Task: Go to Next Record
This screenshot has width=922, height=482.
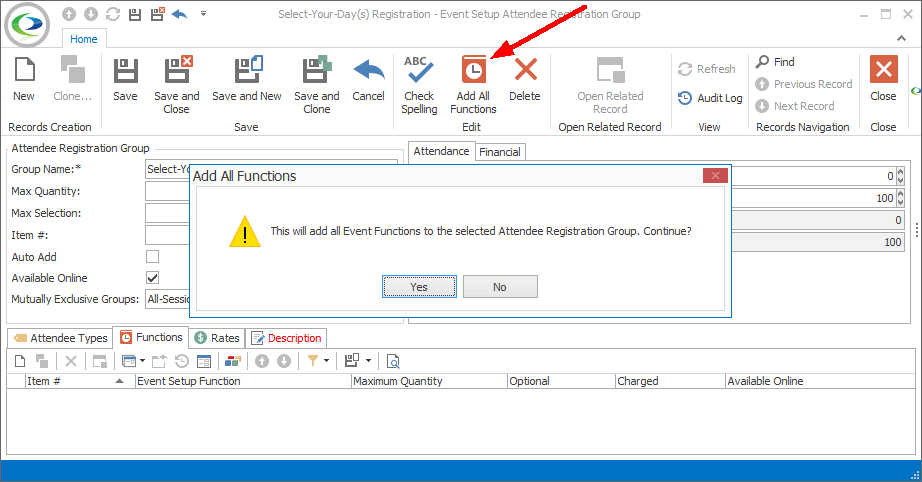Action: click(x=795, y=106)
